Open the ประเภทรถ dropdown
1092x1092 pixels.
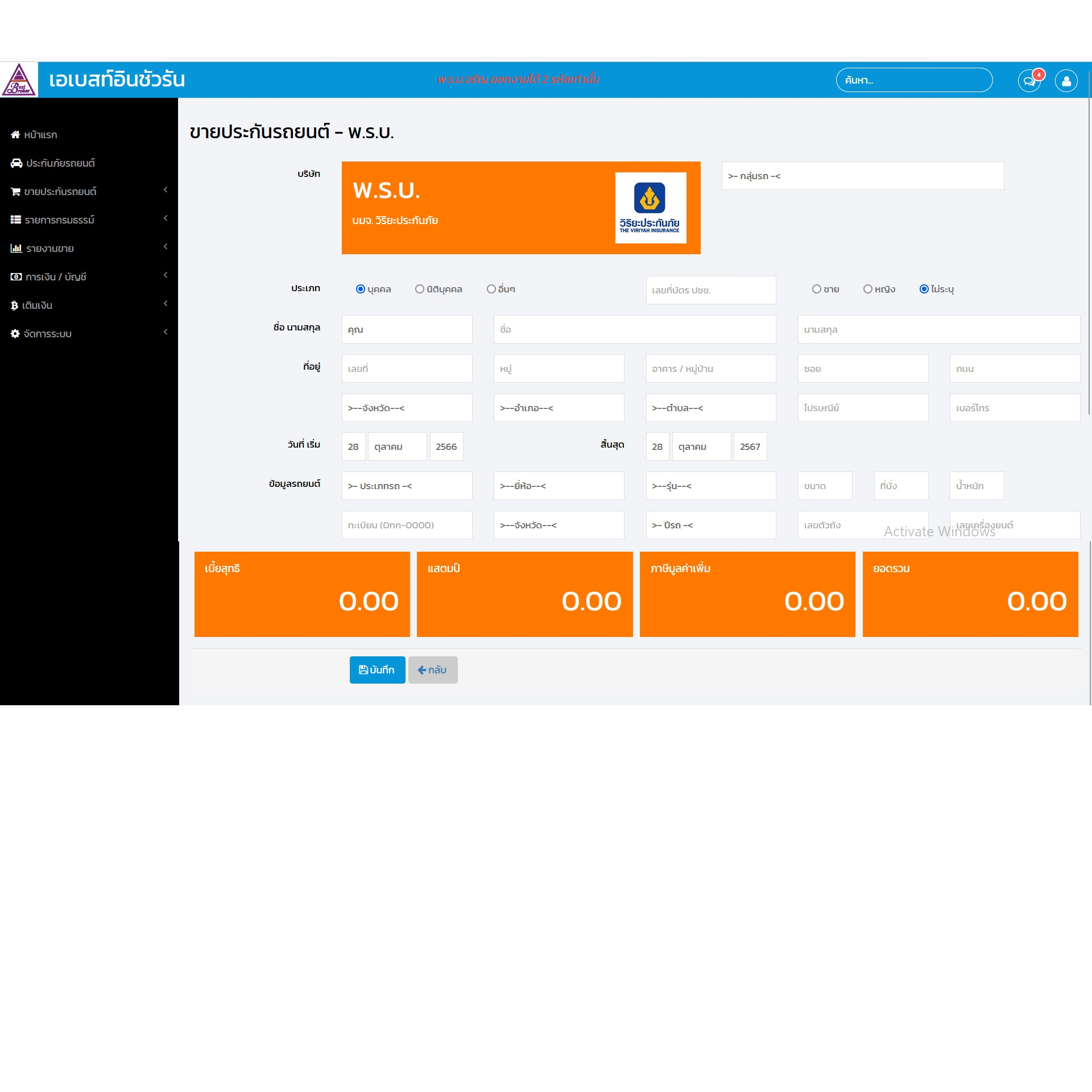pyautogui.click(x=407, y=486)
